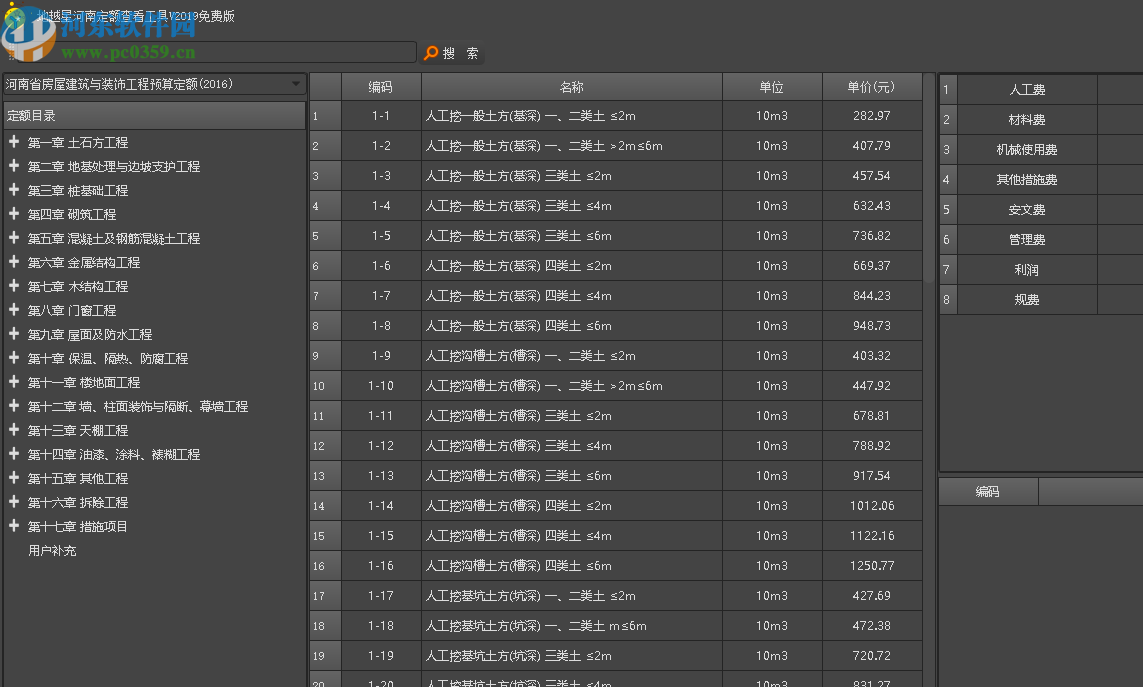Expand 第一章 土石方工程
The width and height of the screenshot is (1143, 687).
coord(13,141)
